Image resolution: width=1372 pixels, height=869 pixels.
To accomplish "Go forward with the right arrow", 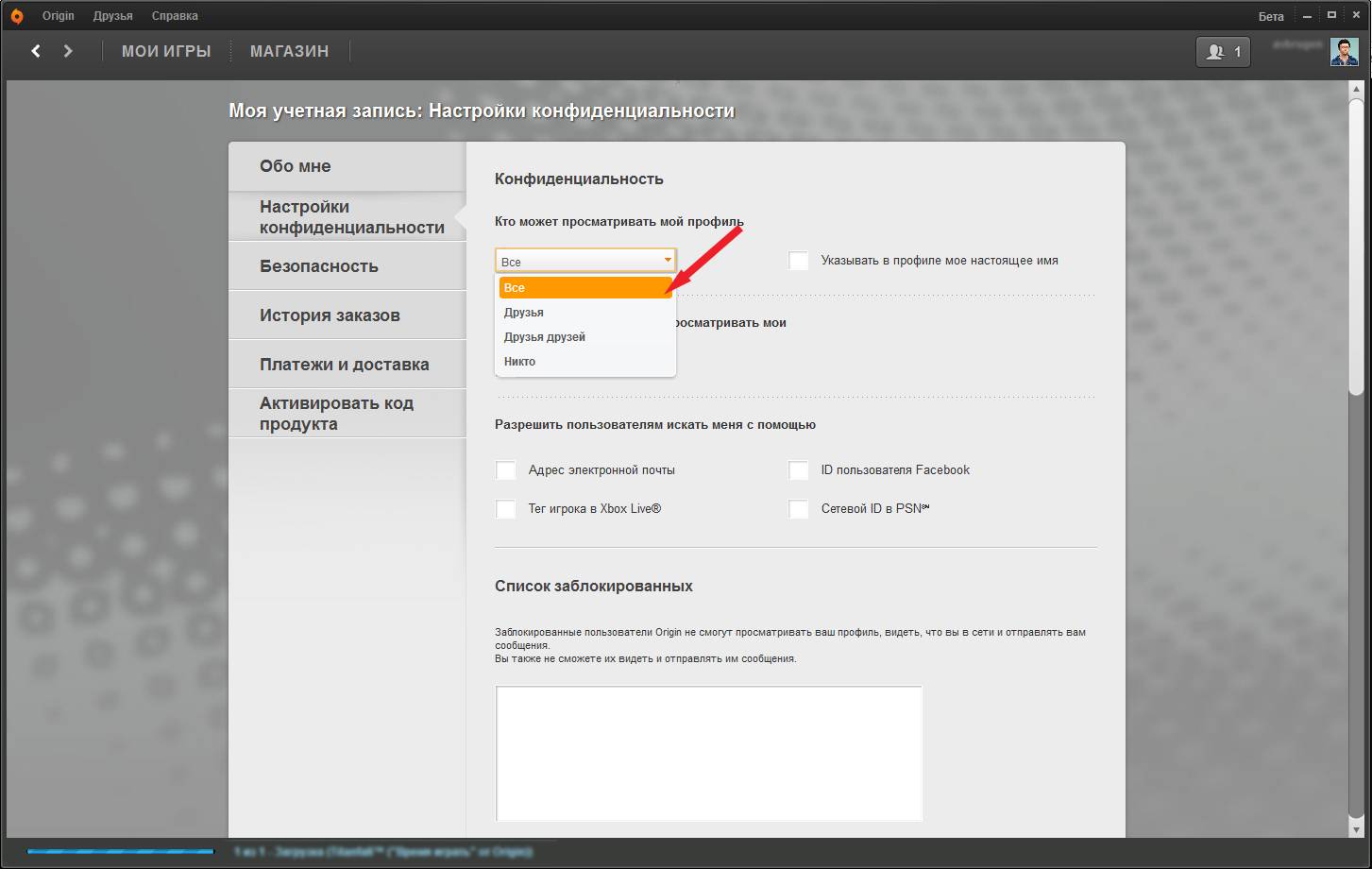I will click(68, 51).
